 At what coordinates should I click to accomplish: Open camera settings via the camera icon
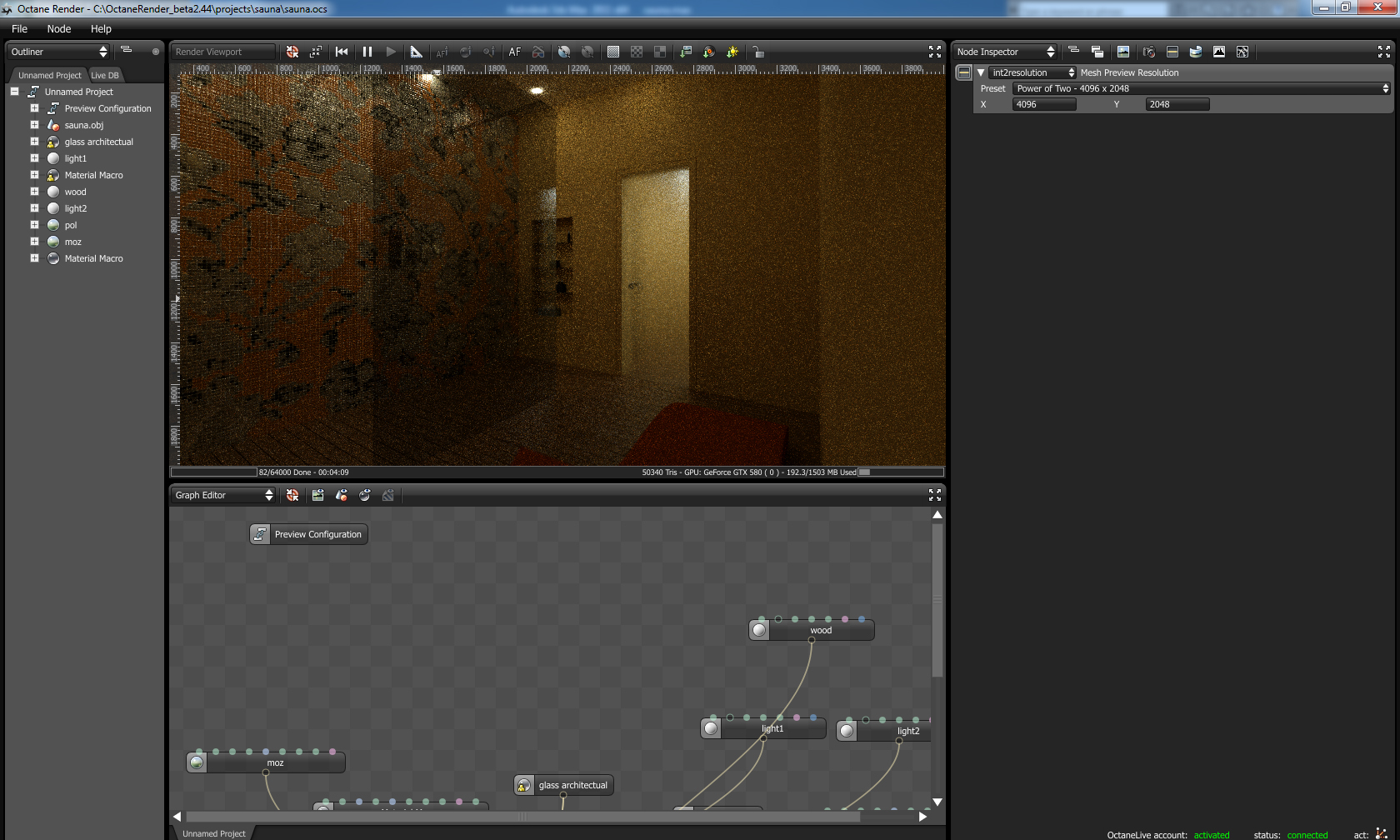pos(1149,52)
